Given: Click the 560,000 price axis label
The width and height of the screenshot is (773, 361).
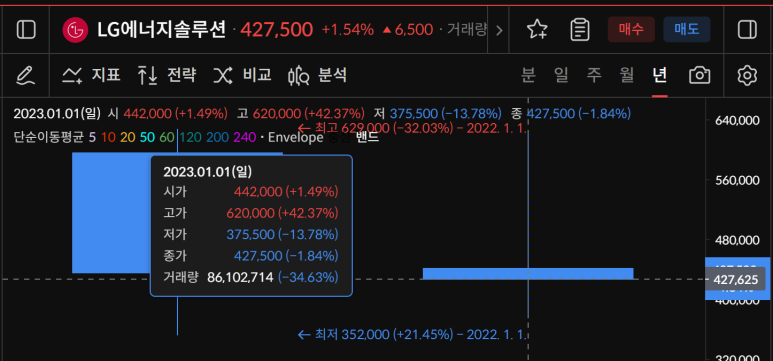Looking at the screenshot, I should point(737,180).
